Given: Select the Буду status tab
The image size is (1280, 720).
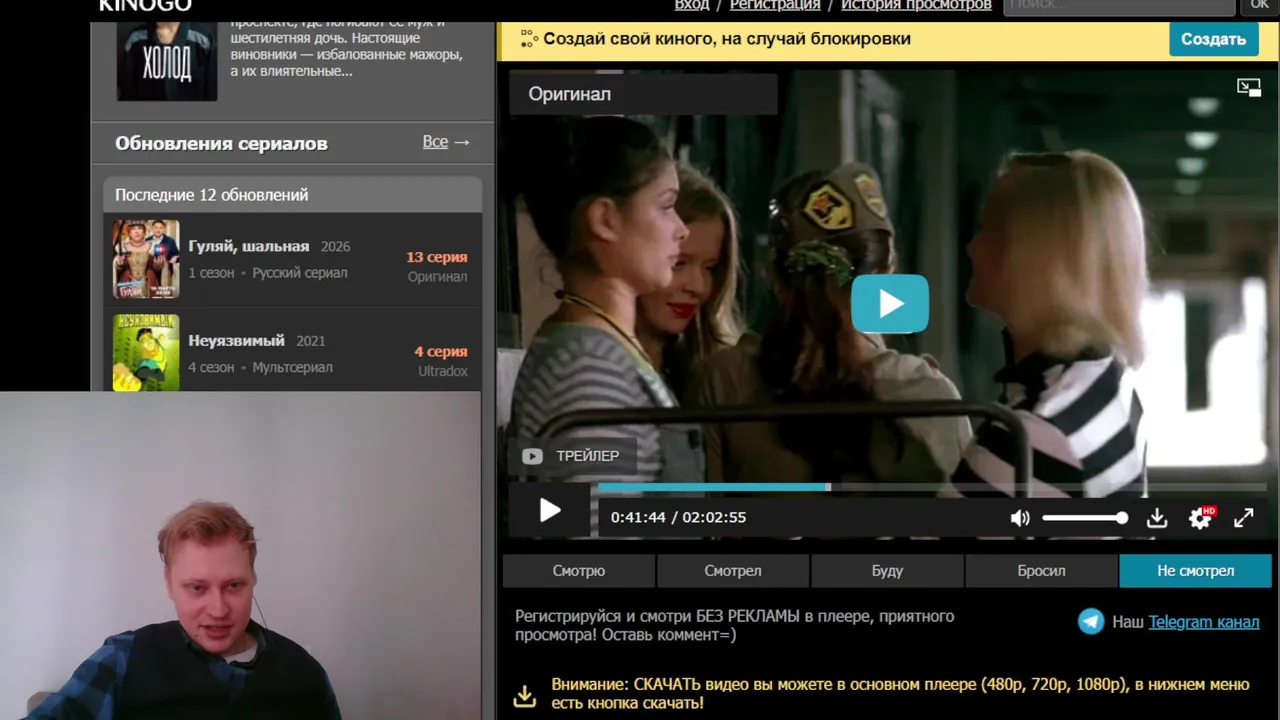Looking at the screenshot, I should 887,571.
